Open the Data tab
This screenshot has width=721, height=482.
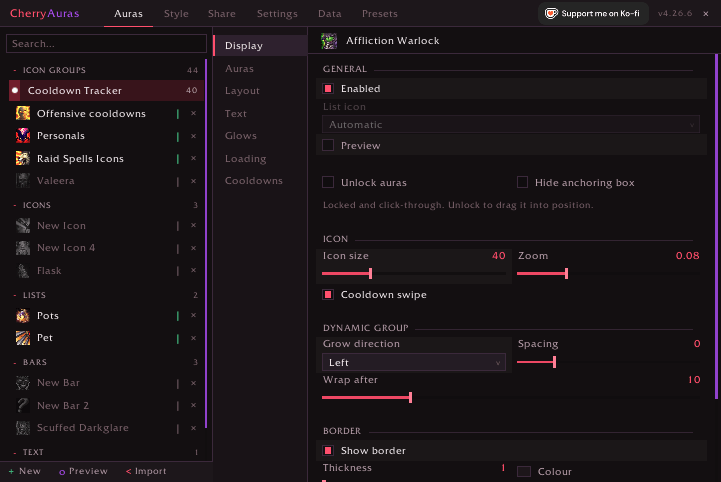(330, 14)
